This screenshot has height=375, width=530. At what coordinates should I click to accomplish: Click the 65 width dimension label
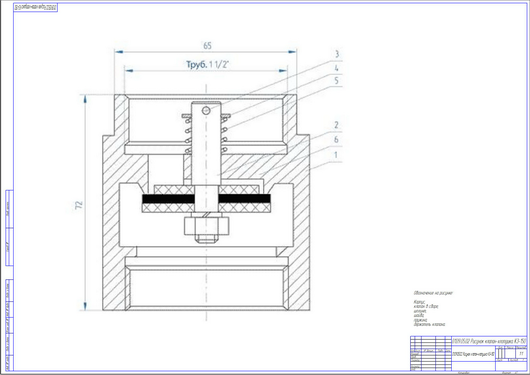point(207,46)
